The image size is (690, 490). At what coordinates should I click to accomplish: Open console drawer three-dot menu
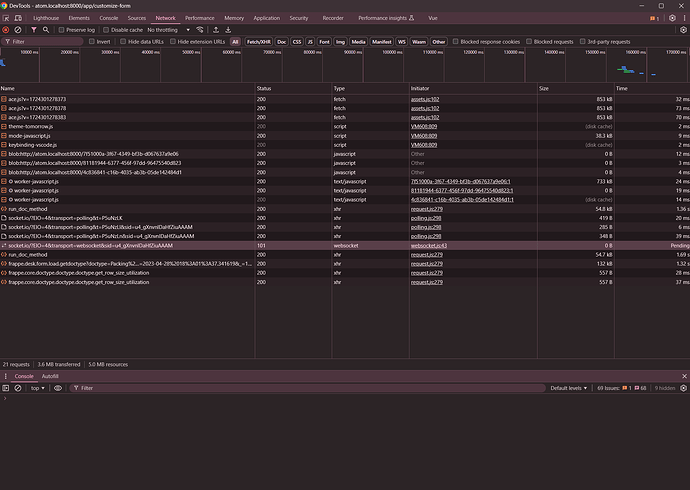pyautogui.click(x=6, y=376)
